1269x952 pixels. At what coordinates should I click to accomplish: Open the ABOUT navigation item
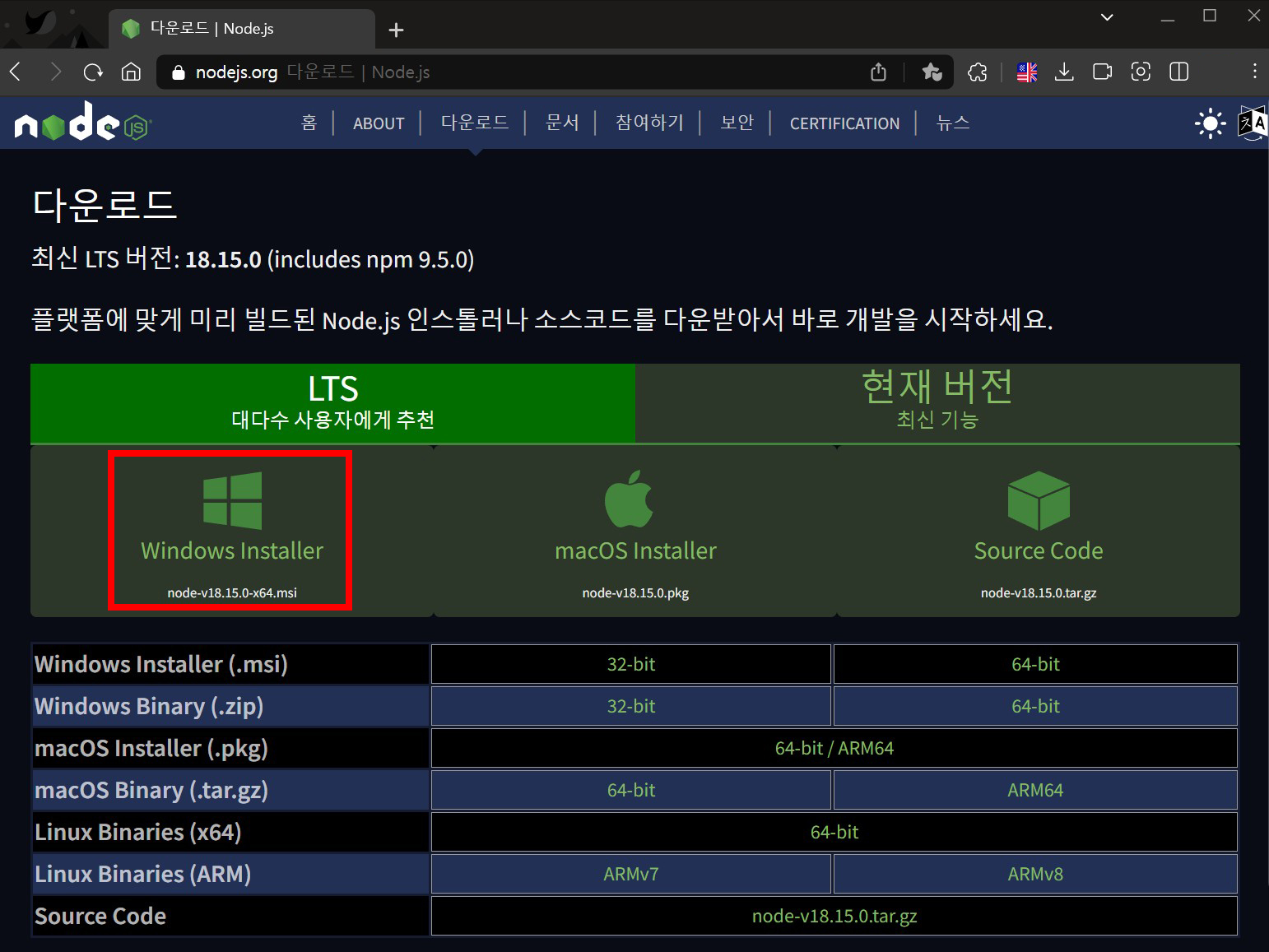point(379,123)
